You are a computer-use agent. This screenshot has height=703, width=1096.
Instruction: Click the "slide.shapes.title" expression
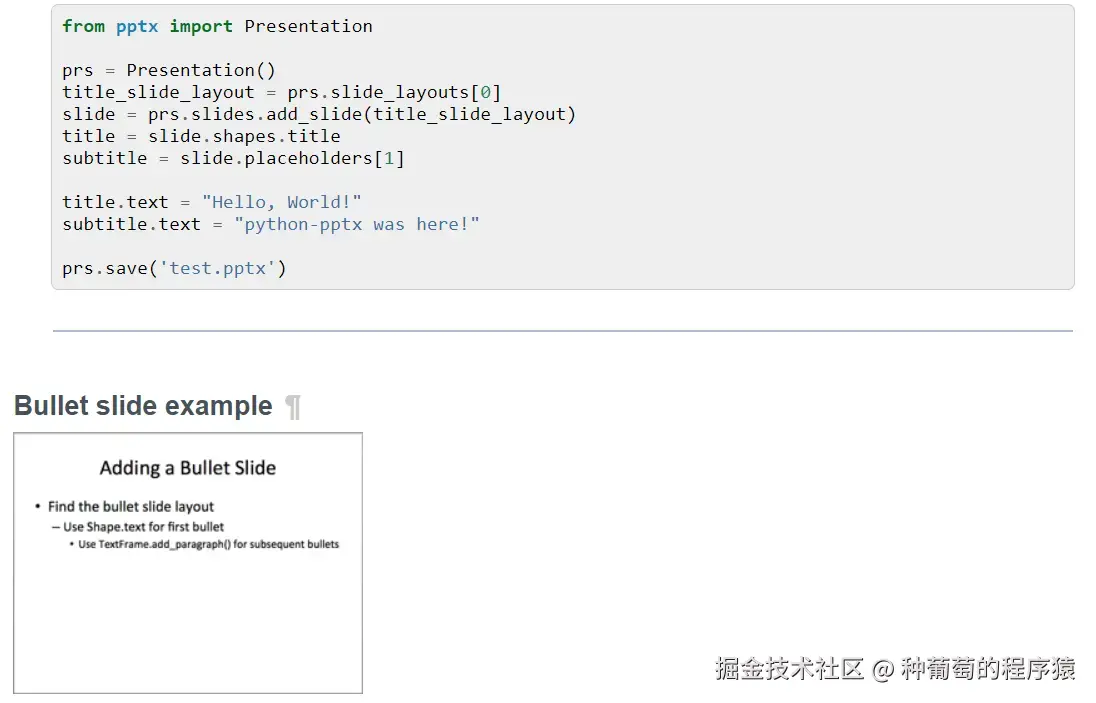244,136
